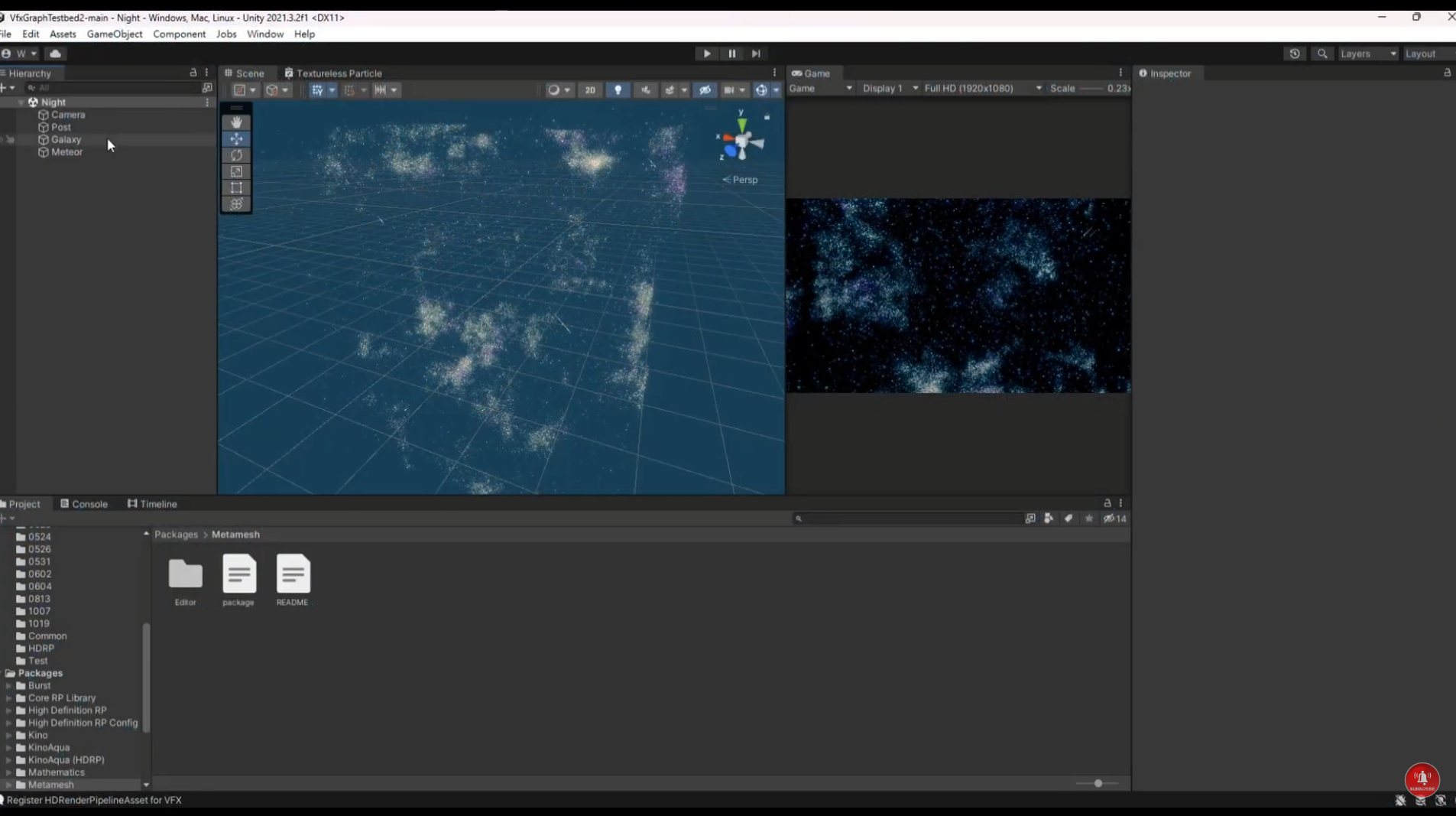This screenshot has width=1456, height=816.
Task: Open the Unity search in the top toolbar
Action: click(x=1321, y=53)
